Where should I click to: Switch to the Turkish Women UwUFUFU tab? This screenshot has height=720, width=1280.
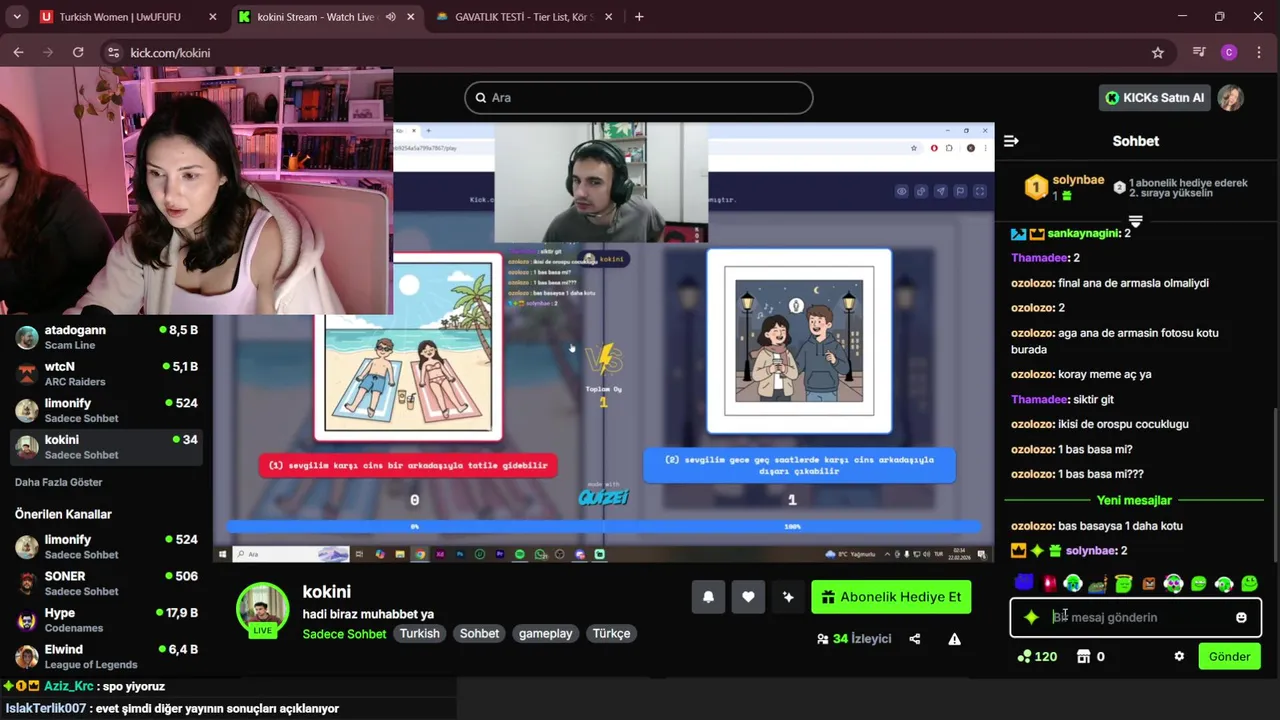130,17
